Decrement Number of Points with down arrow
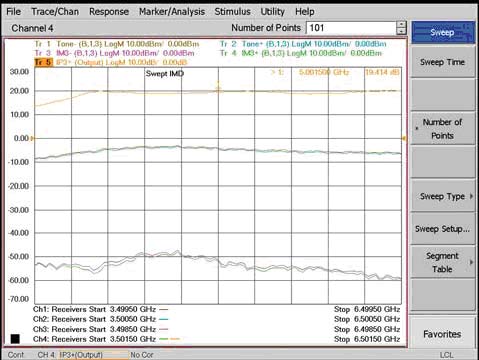This screenshot has height=360, width=479. pyautogui.click(x=402, y=31)
